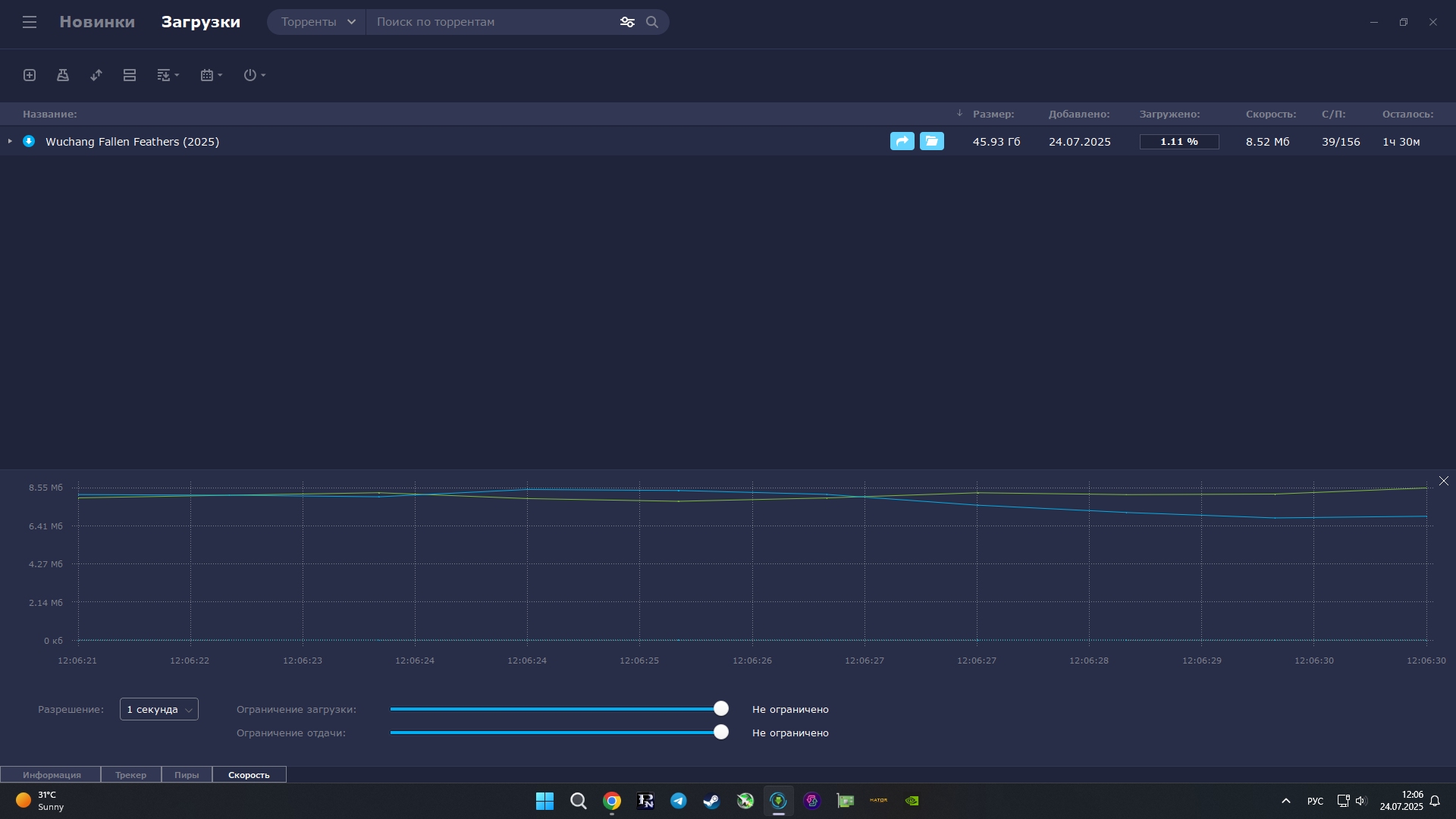Expand the Wuchang Fallen Feathers torrent row
Screen dimensions: 1456x819
click(x=10, y=141)
